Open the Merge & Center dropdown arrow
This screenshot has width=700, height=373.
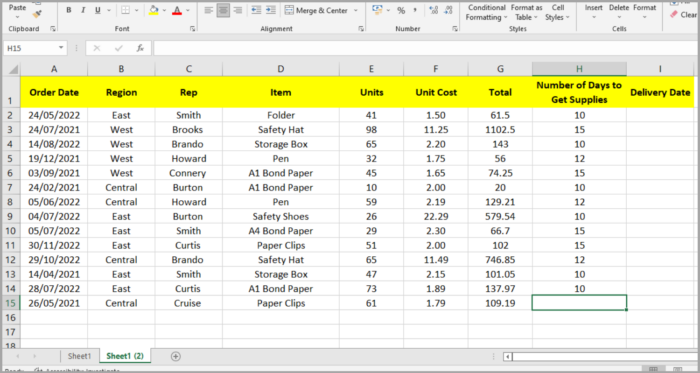(x=356, y=10)
